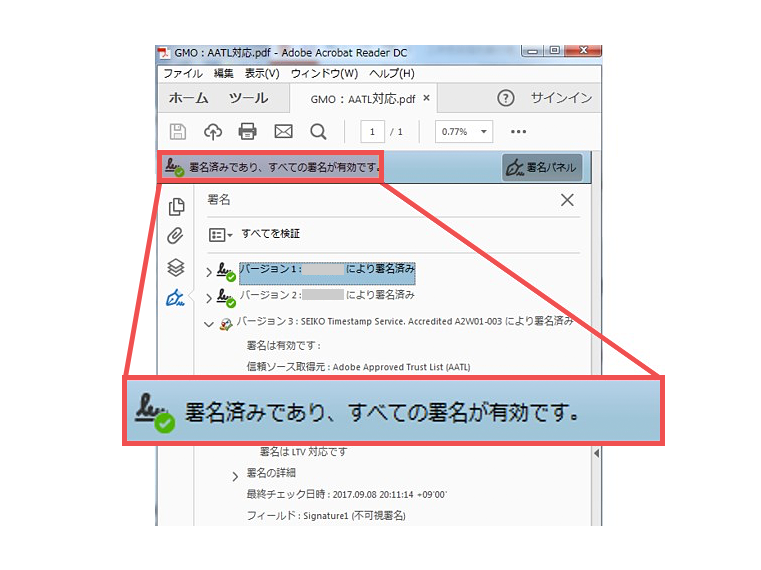Close the GMO：AATL対応.pdf tab
Screen dimensions: 761x570
tap(426, 98)
